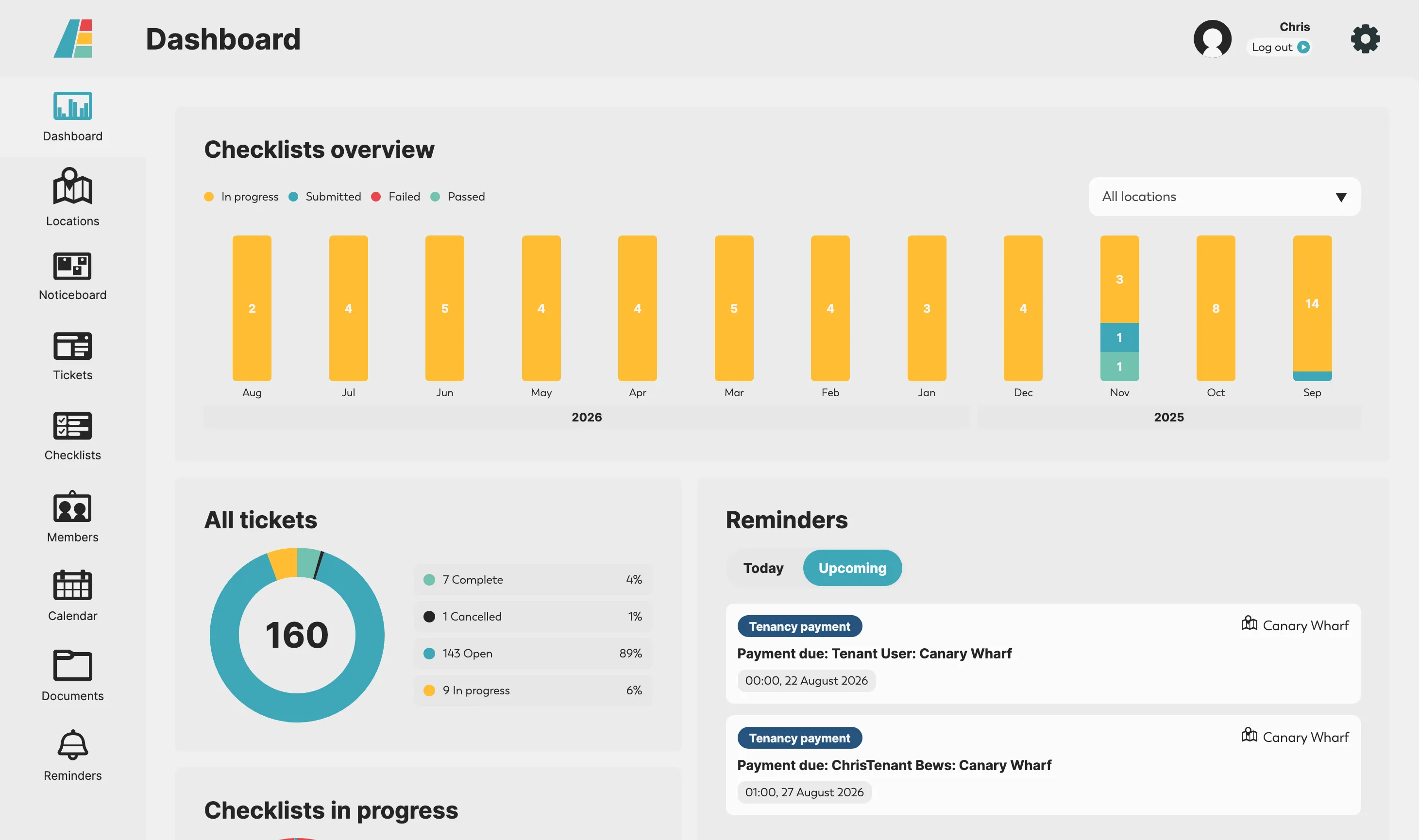Screen dimensions: 1419x840
Task: Click the 143 Open tickets row
Action: (533, 653)
